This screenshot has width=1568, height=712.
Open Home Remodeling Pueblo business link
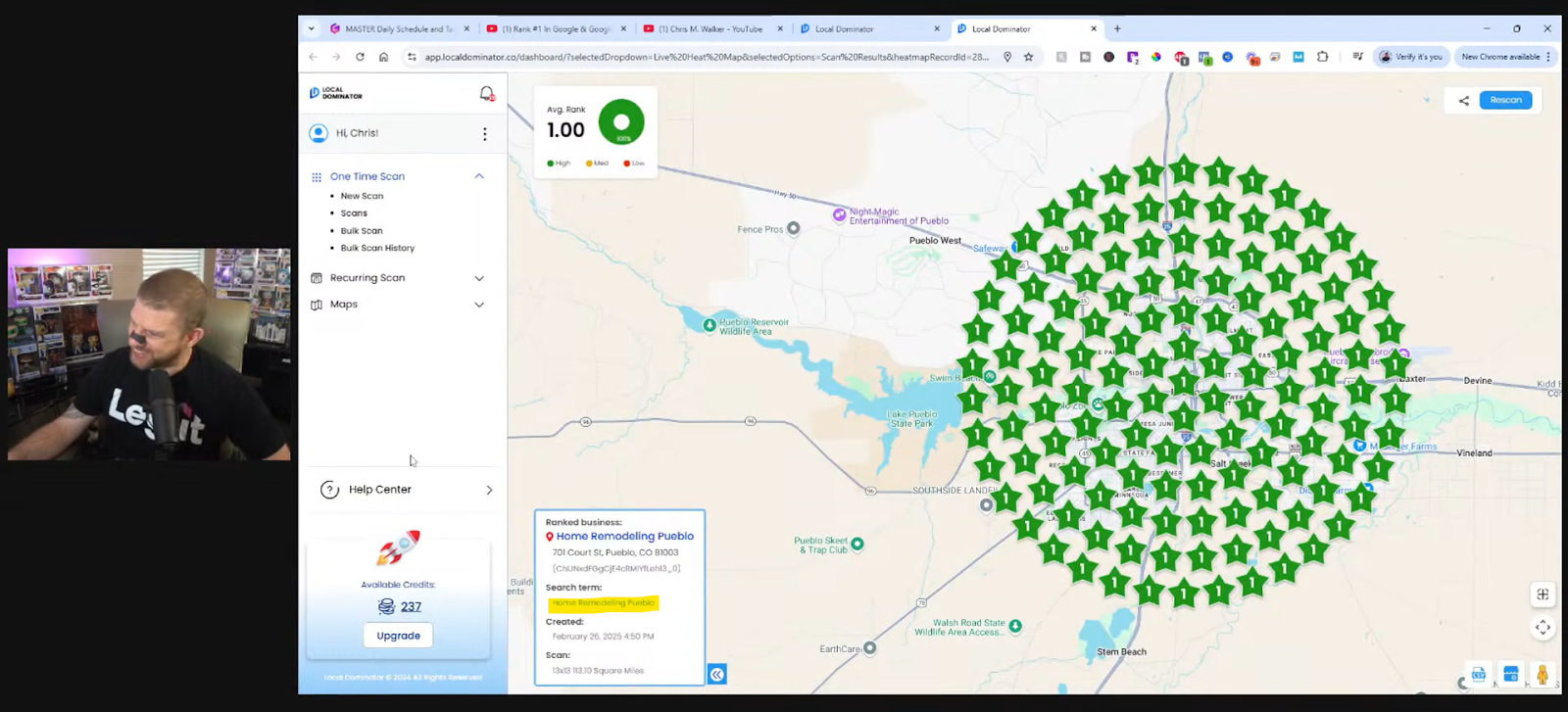point(624,537)
